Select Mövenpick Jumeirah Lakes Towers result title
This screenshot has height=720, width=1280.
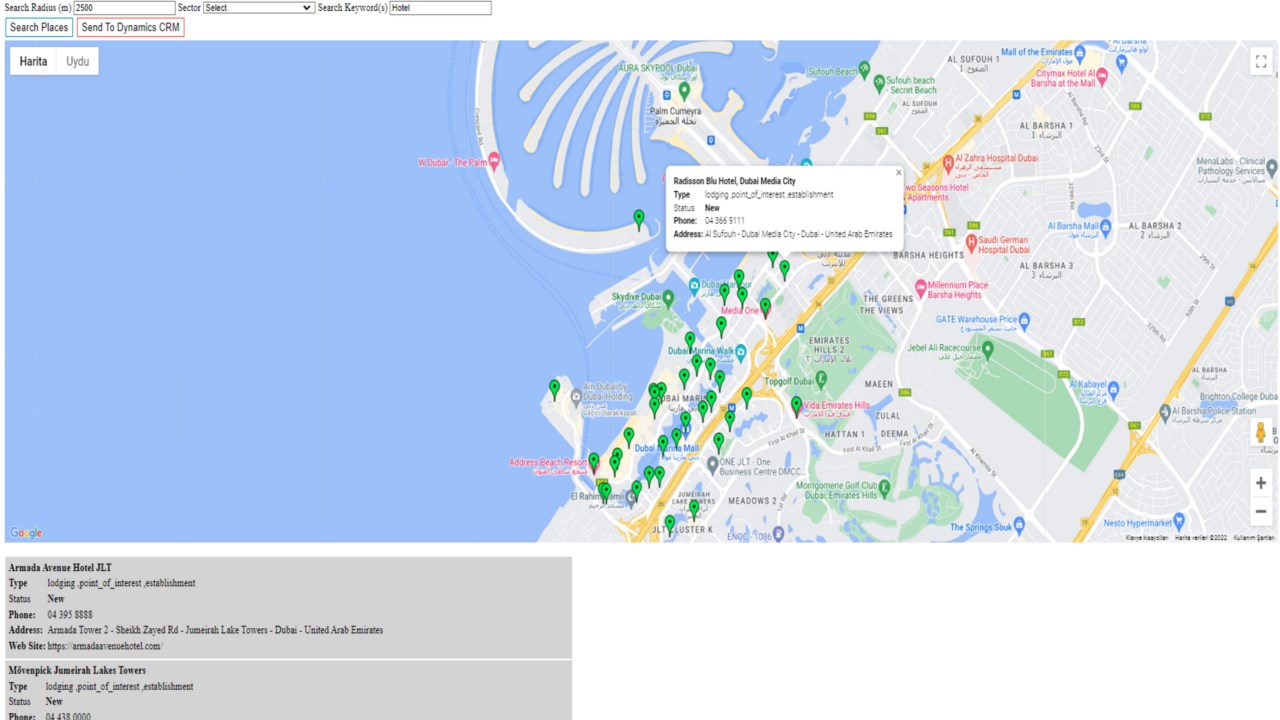coord(77,670)
